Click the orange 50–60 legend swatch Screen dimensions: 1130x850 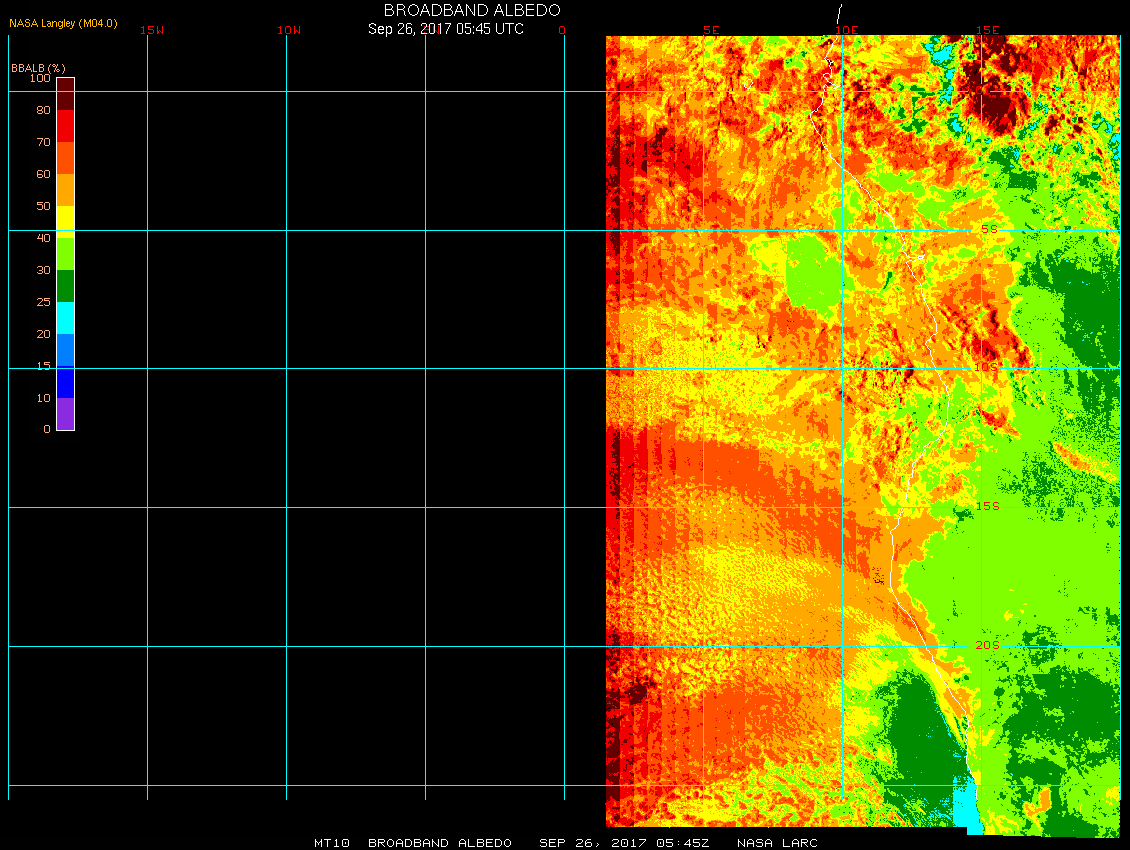(x=66, y=190)
